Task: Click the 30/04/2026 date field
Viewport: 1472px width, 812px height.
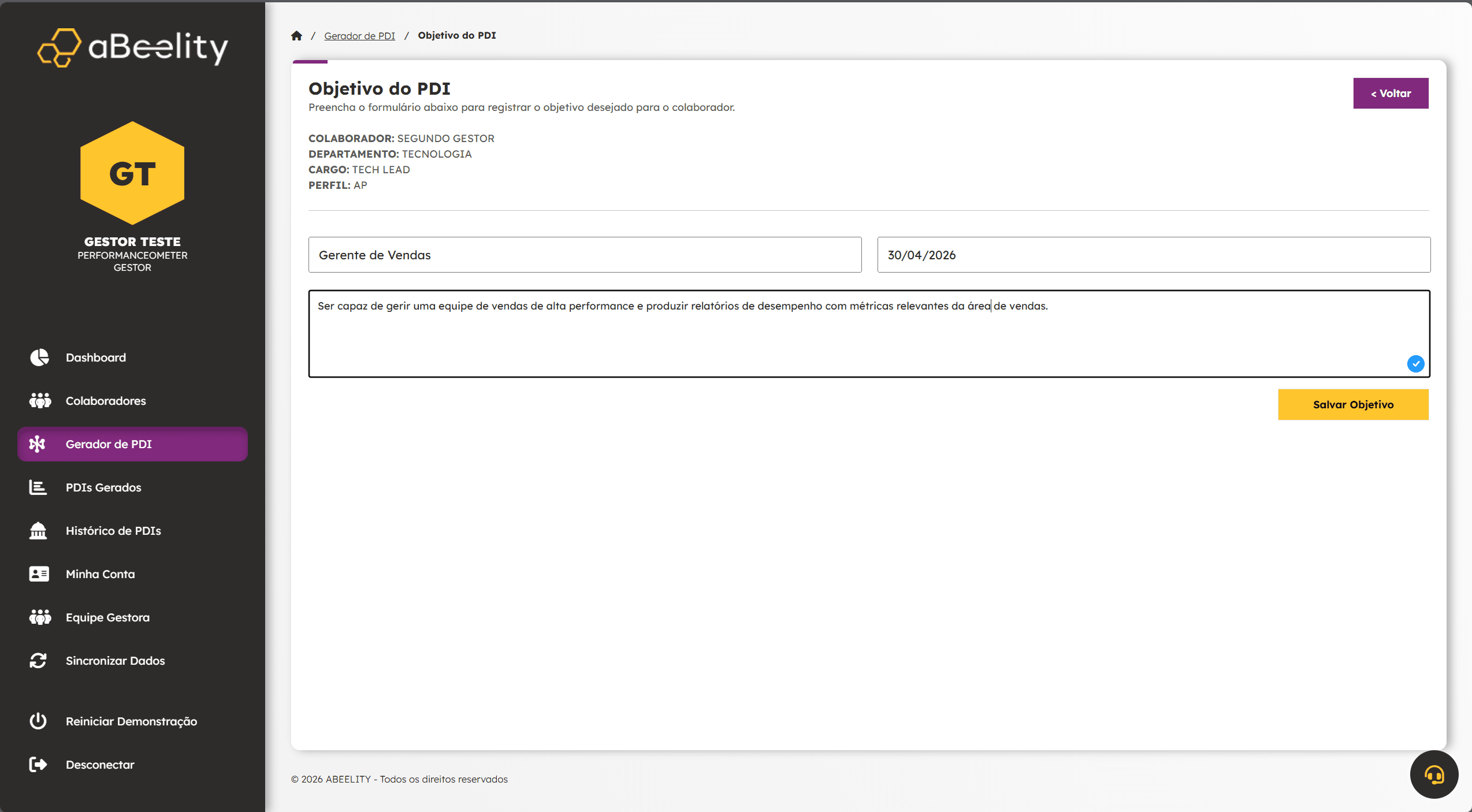Action: [1153, 255]
